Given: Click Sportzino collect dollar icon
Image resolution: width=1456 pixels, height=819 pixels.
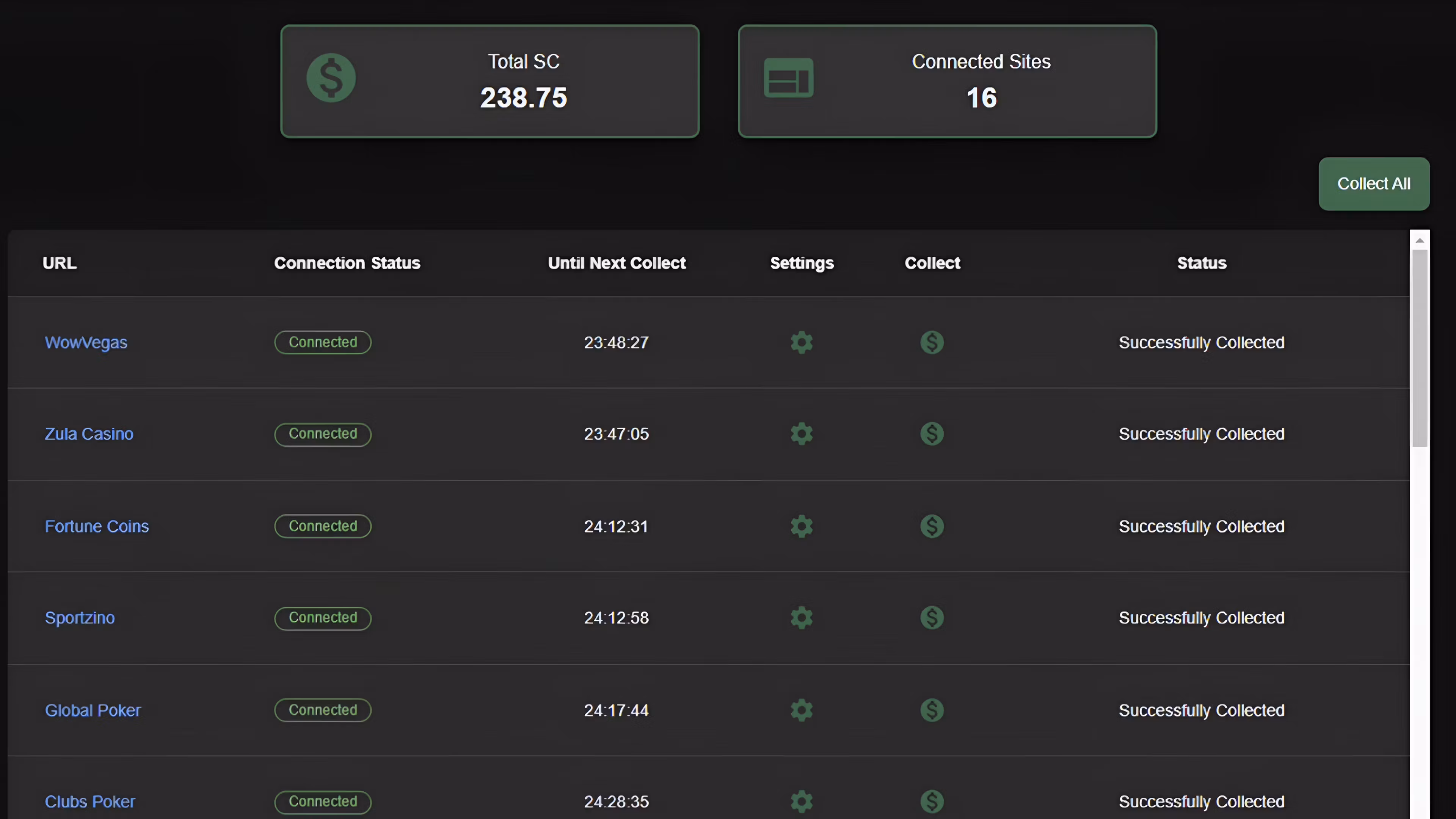Looking at the screenshot, I should [932, 618].
